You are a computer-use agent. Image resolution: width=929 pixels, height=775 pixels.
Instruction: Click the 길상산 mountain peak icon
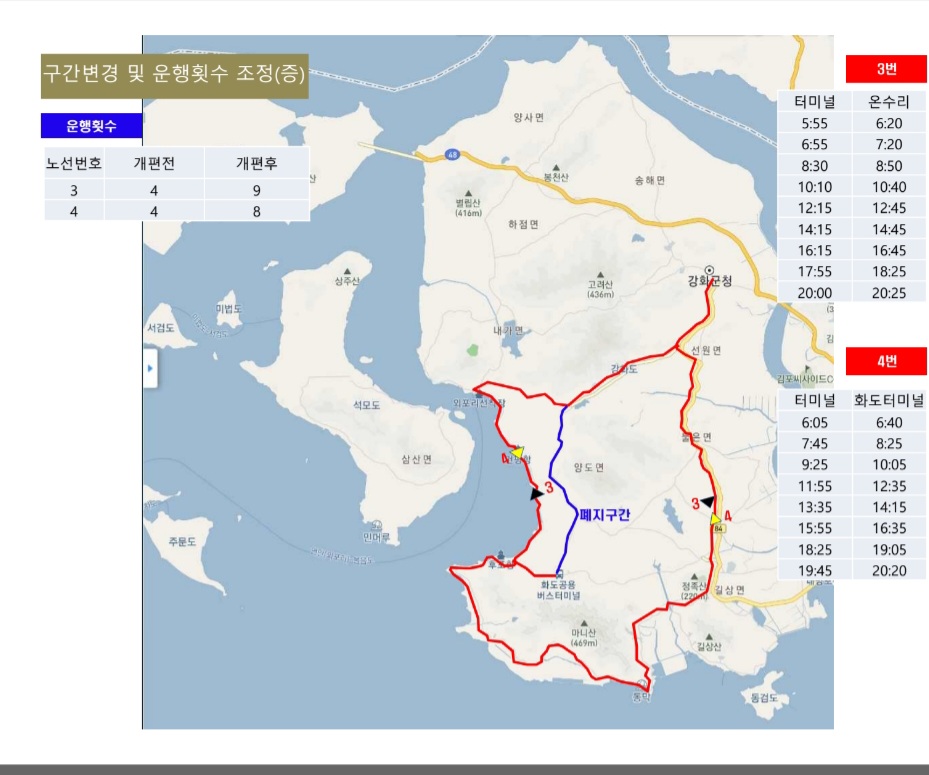pyautogui.click(x=709, y=637)
